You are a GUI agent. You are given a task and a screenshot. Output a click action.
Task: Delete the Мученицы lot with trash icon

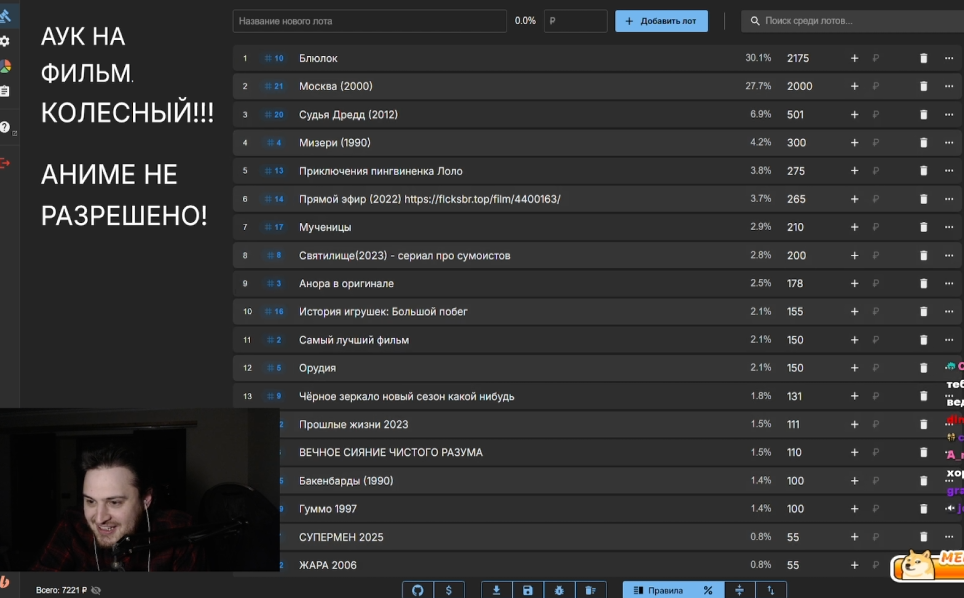(x=923, y=227)
